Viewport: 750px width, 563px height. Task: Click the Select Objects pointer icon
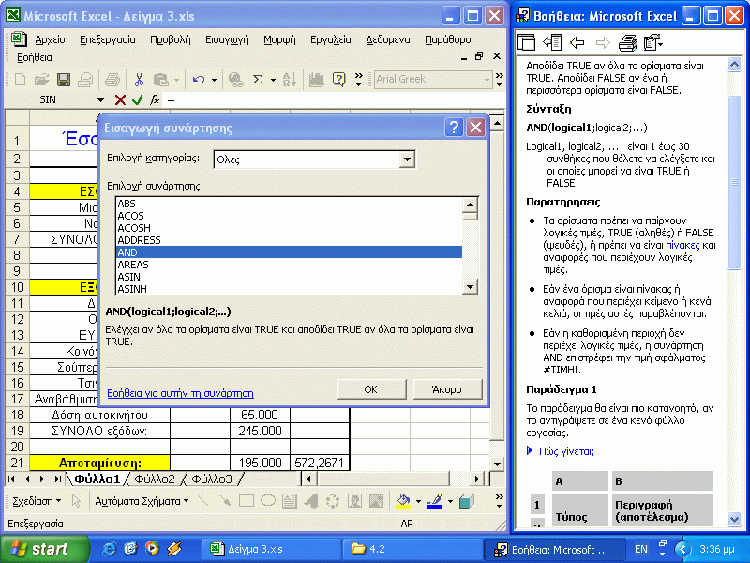(76, 501)
